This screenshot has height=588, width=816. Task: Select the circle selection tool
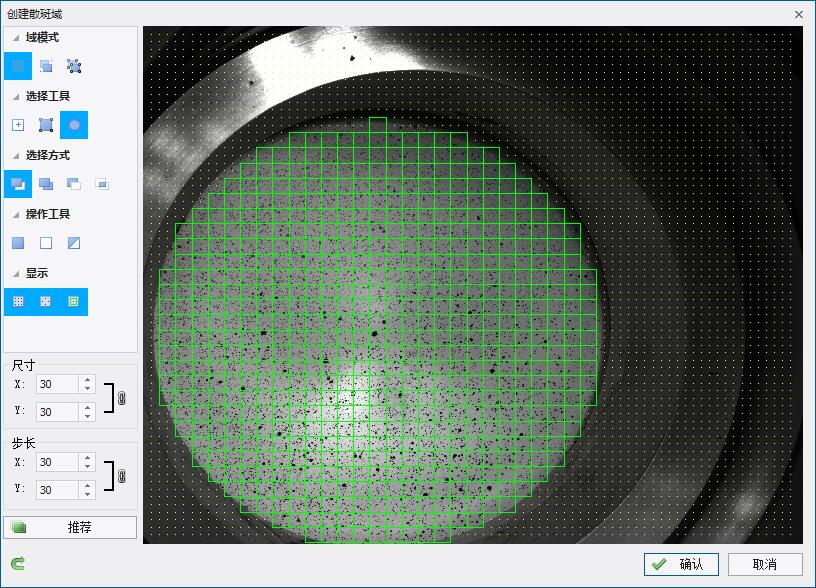(74, 125)
